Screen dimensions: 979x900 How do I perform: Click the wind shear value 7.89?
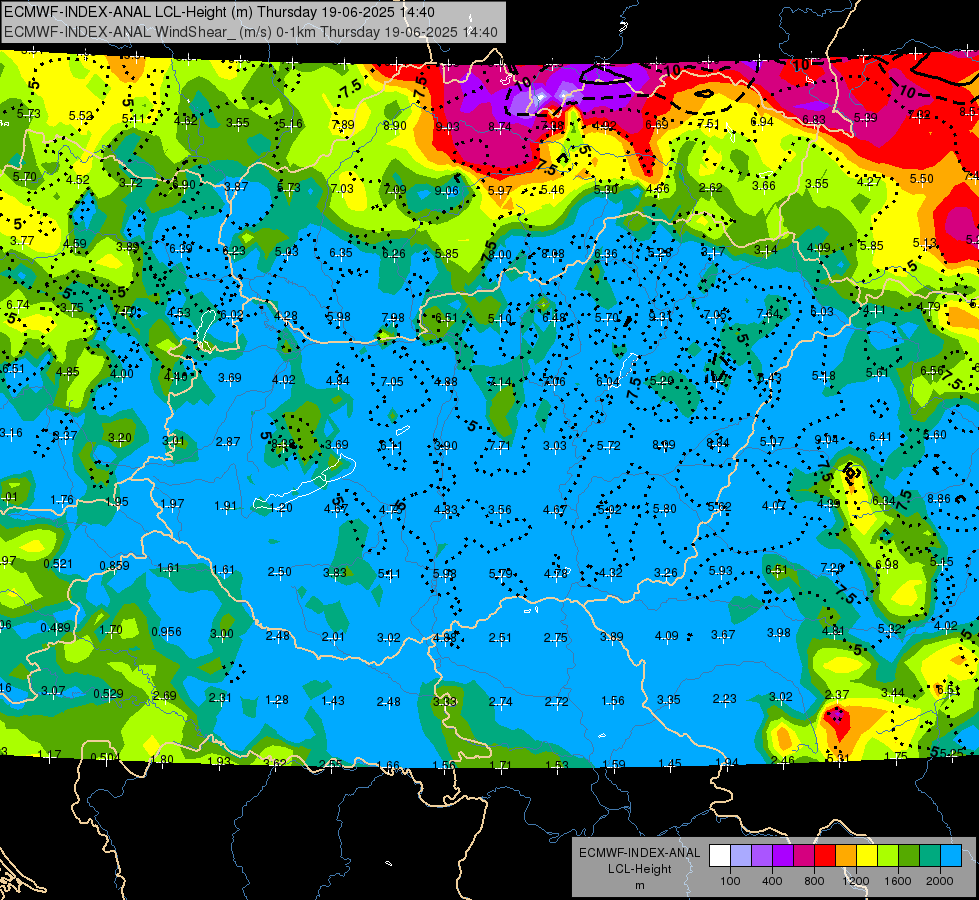[x=343, y=125]
